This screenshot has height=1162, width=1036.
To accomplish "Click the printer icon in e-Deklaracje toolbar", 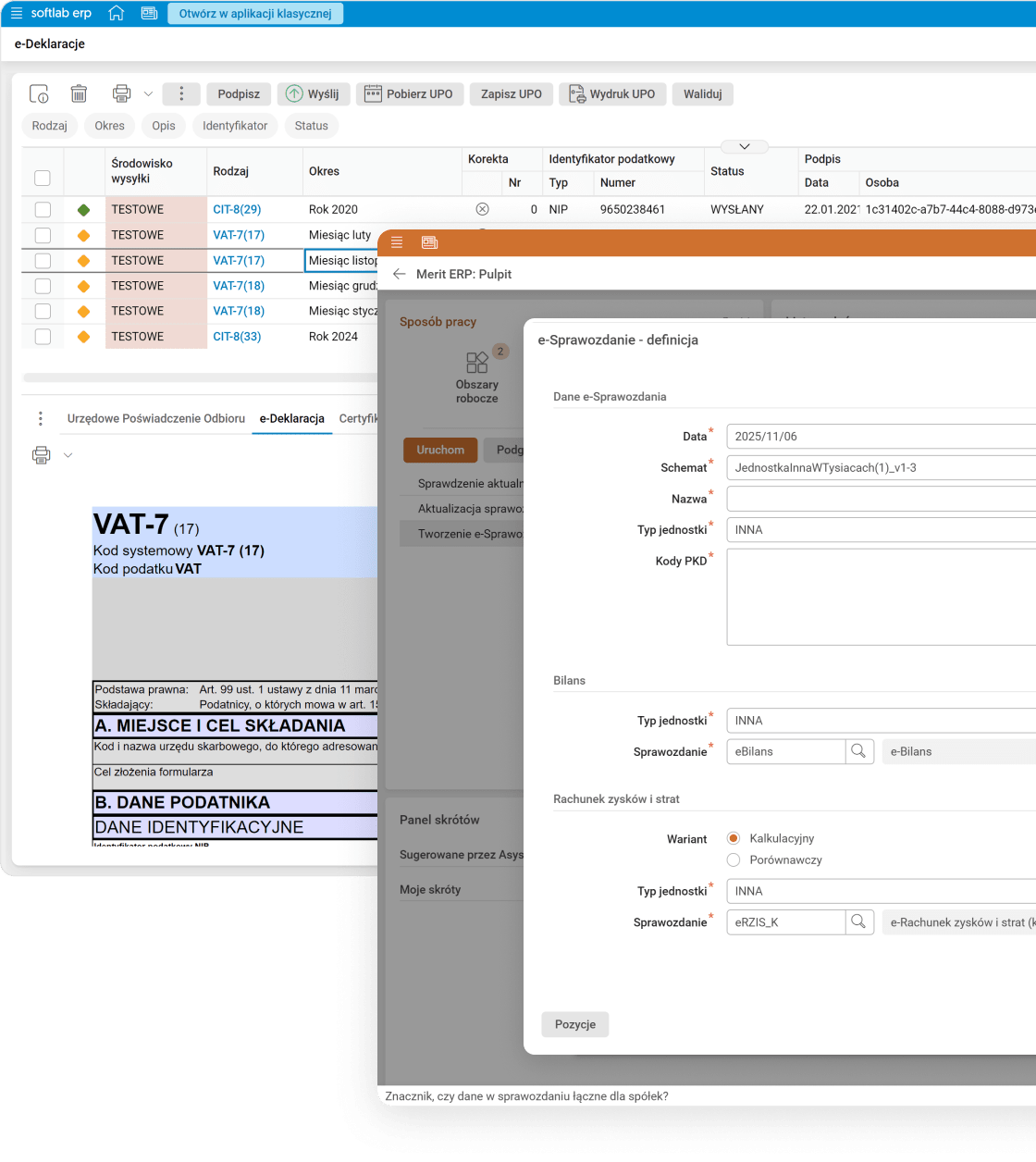I will pyautogui.click(x=121, y=93).
